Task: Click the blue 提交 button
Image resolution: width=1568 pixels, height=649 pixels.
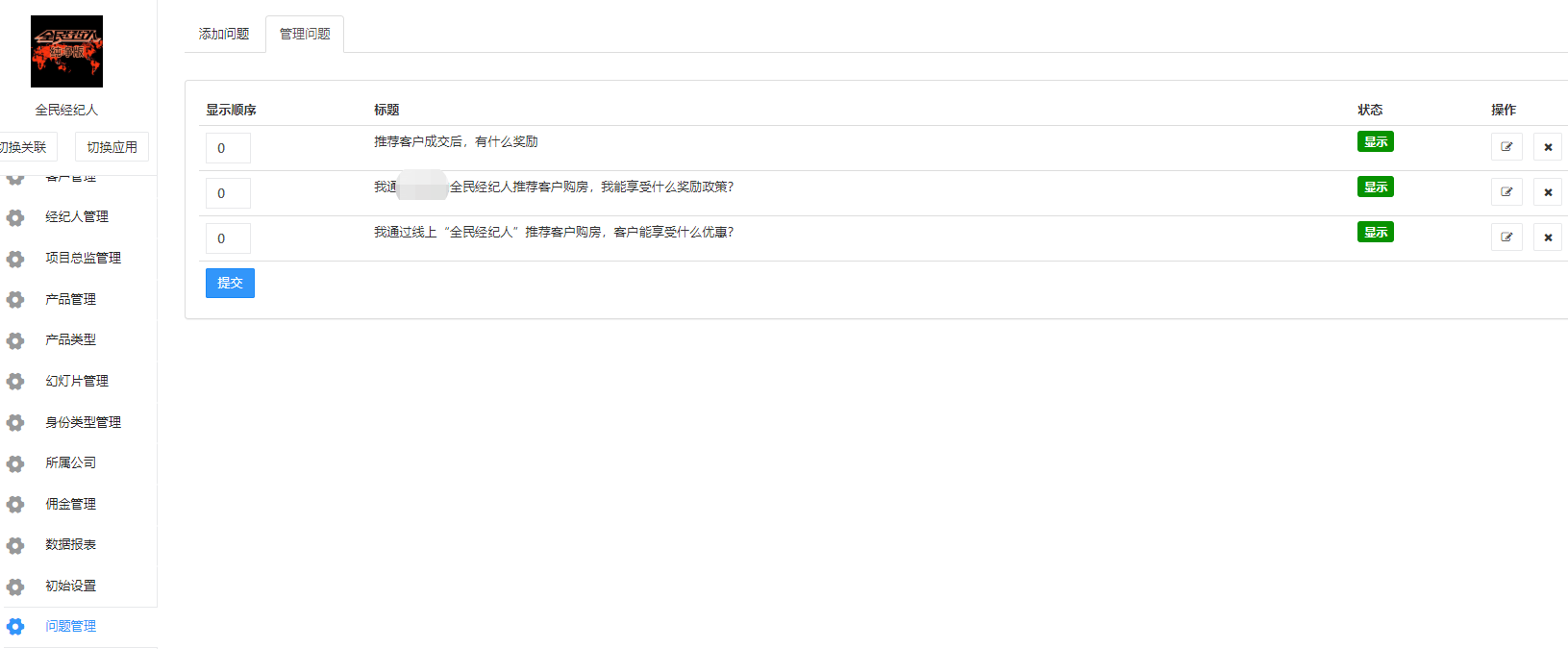Action: (230, 283)
